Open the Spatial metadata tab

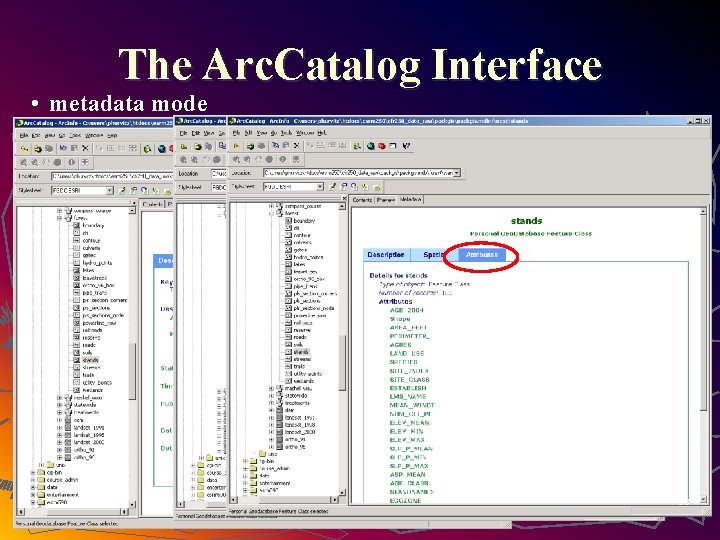click(433, 255)
